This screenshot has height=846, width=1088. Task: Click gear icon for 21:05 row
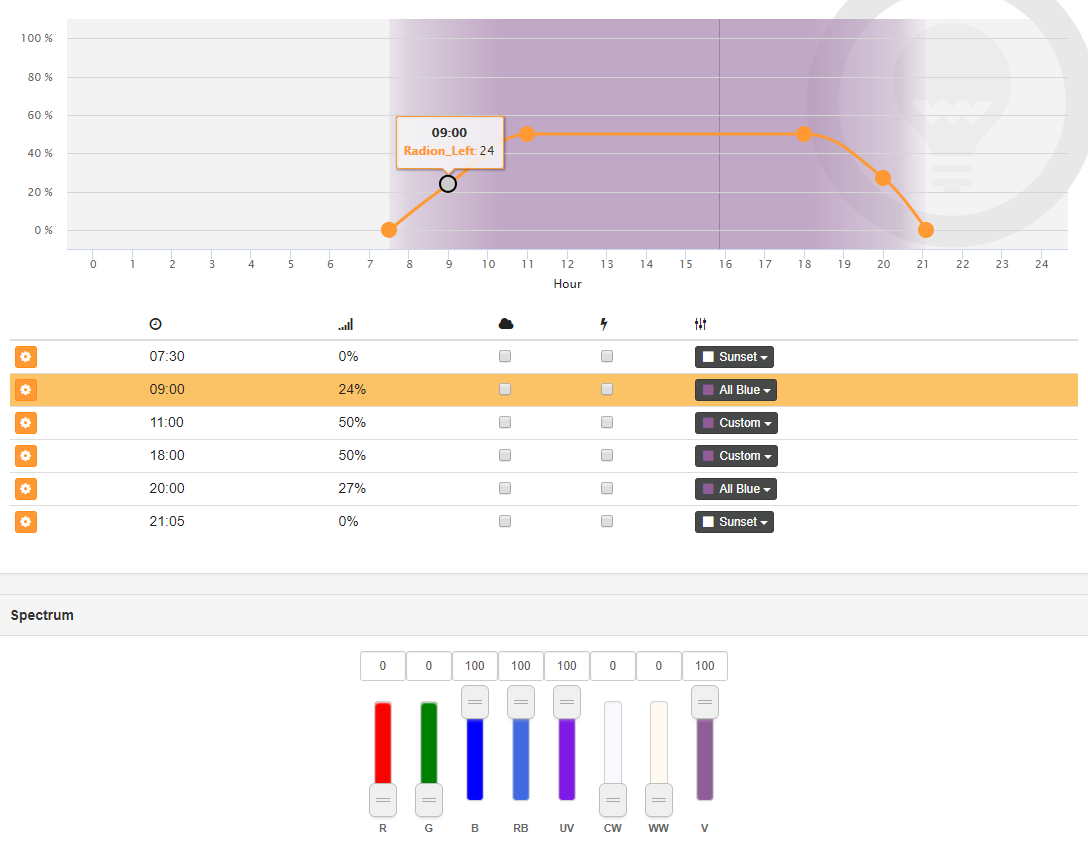click(x=26, y=522)
